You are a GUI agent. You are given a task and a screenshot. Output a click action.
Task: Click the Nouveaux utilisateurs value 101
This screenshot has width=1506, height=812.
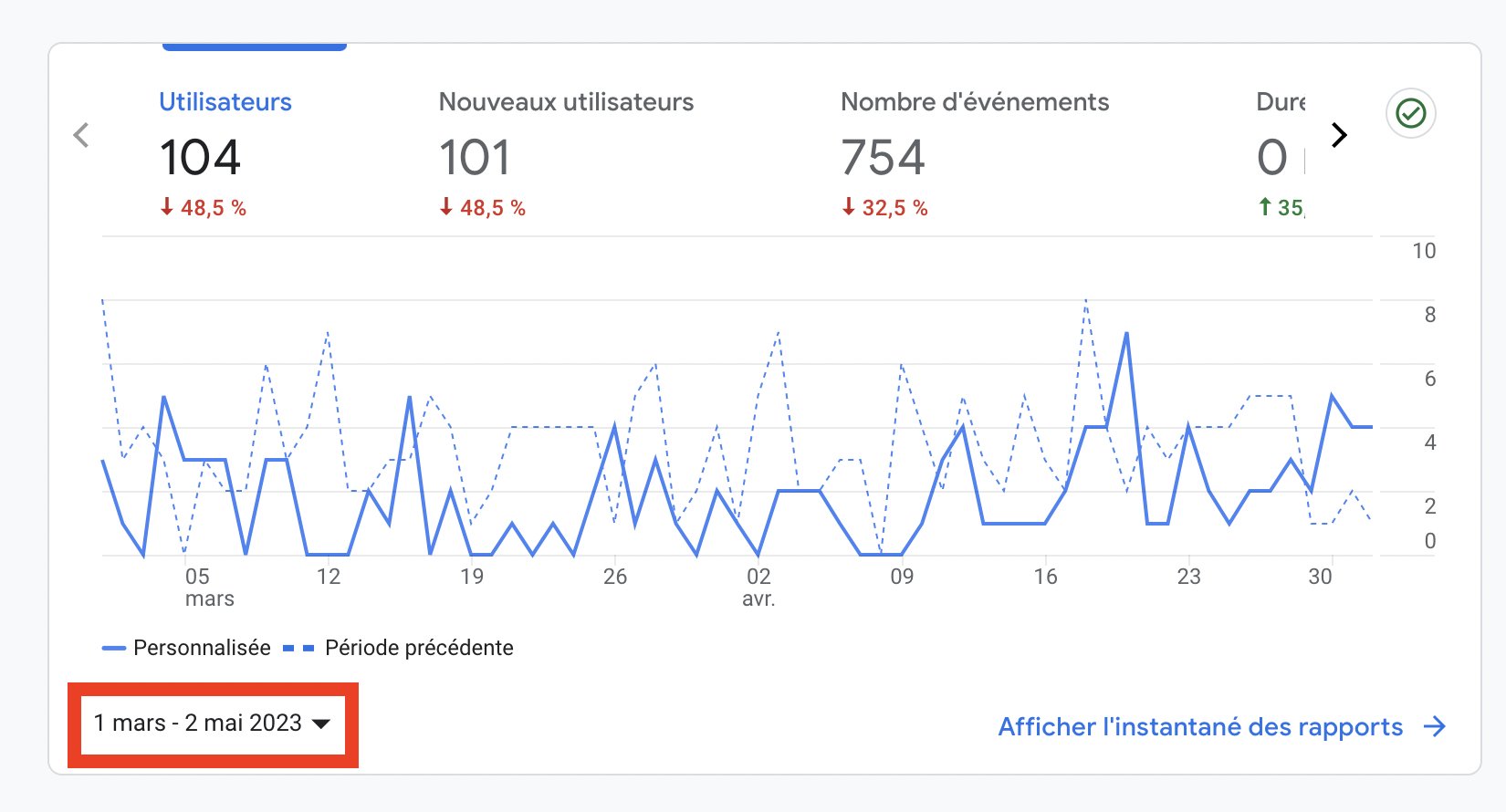(475, 157)
